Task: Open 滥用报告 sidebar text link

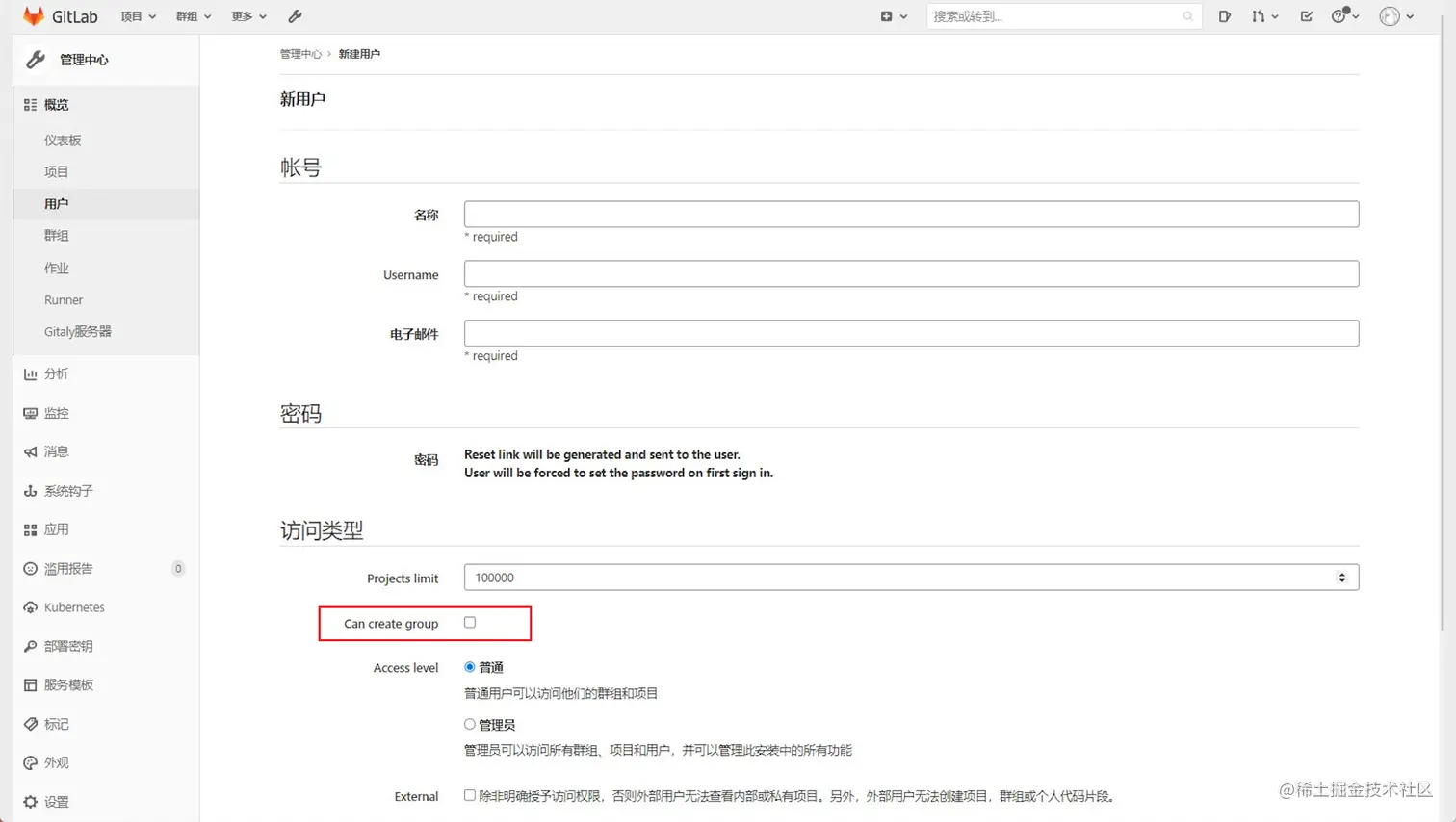Action: click(68, 569)
